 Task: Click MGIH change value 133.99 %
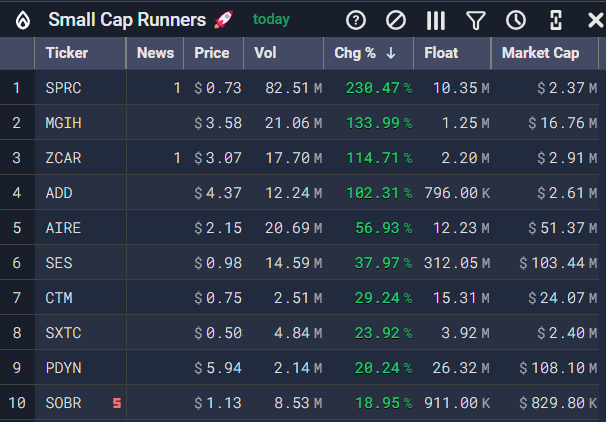point(379,123)
